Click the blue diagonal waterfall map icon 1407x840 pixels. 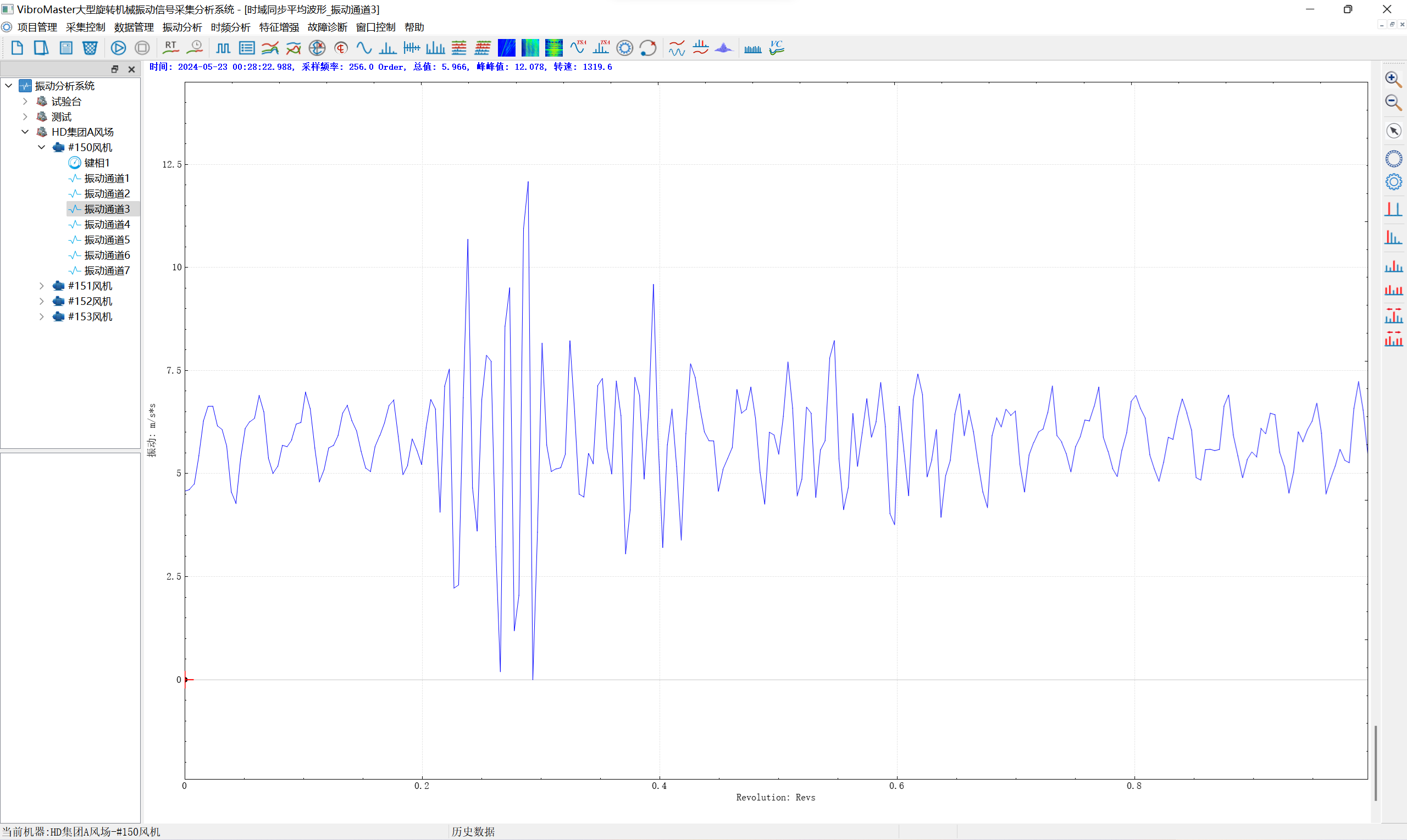click(507, 48)
